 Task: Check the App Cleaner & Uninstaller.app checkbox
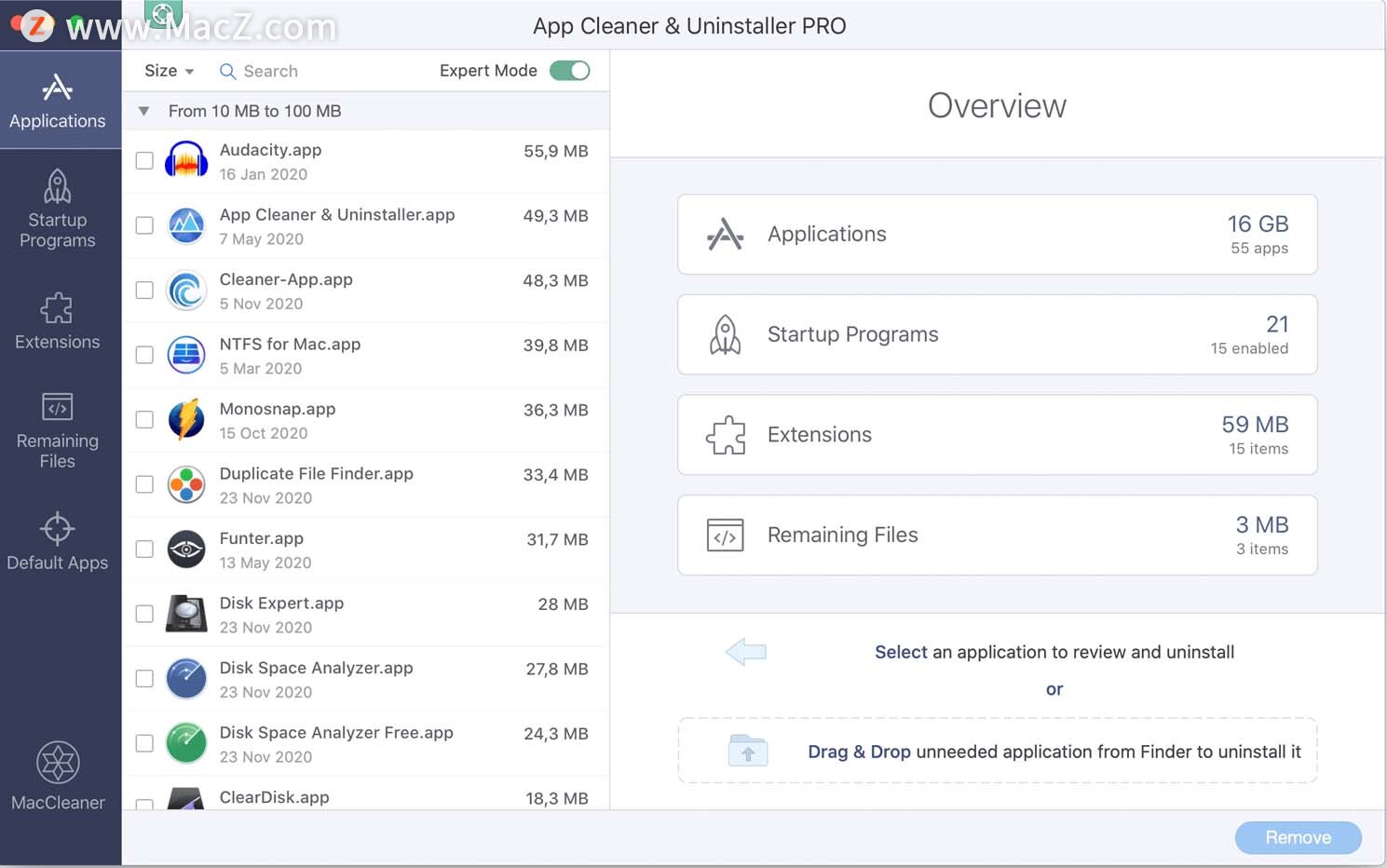tap(144, 225)
